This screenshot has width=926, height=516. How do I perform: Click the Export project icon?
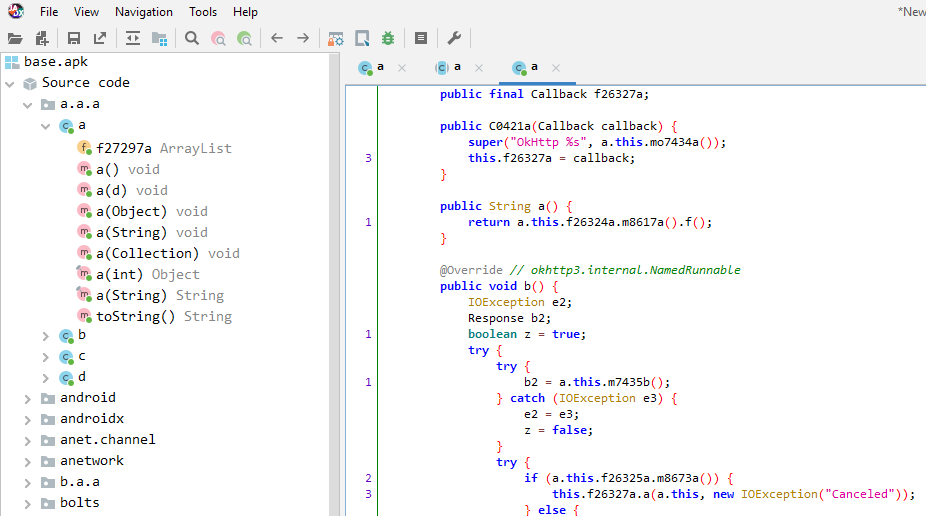click(100, 38)
